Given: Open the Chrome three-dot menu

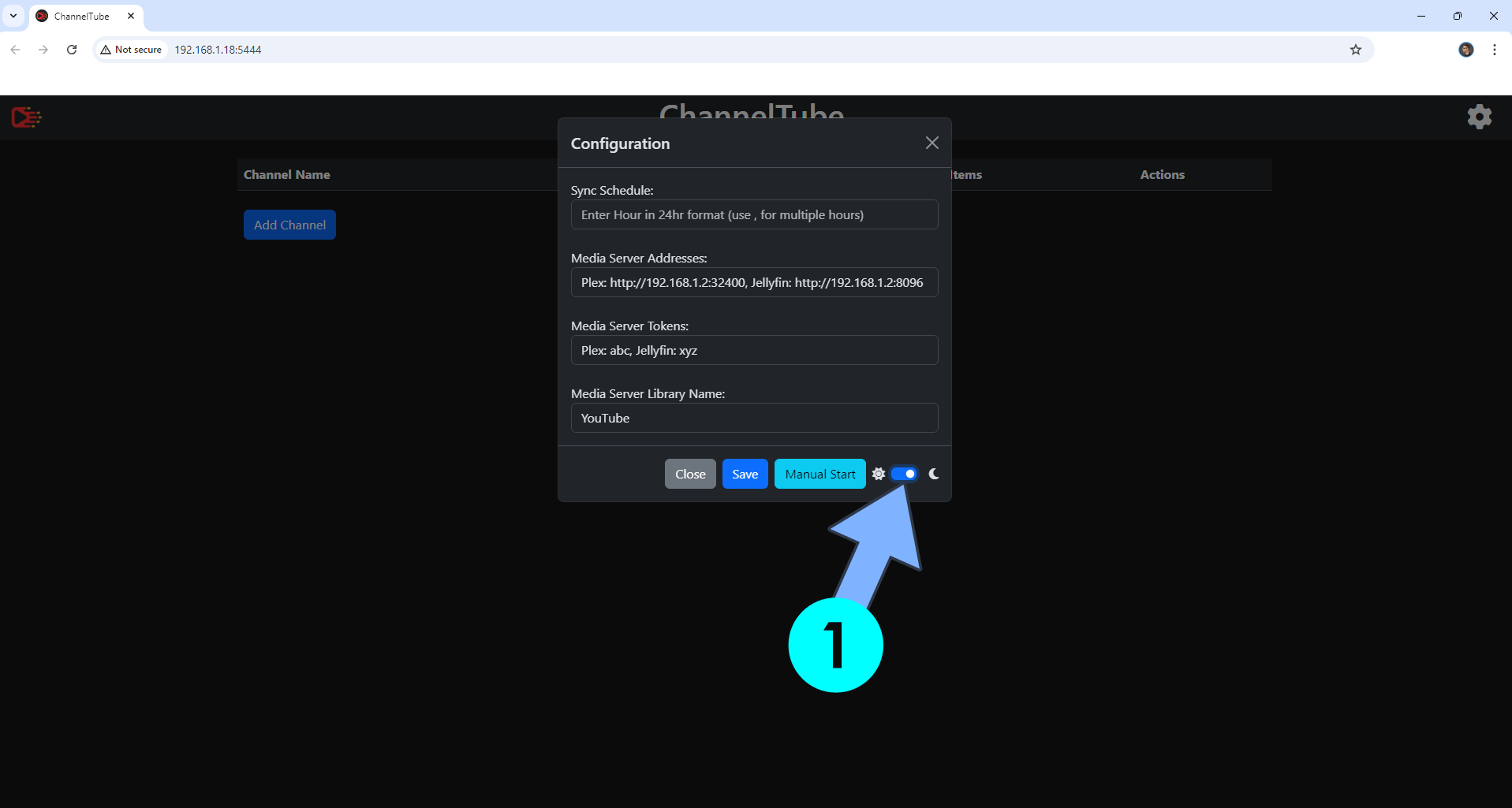Looking at the screenshot, I should click(x=1495, y=50).
